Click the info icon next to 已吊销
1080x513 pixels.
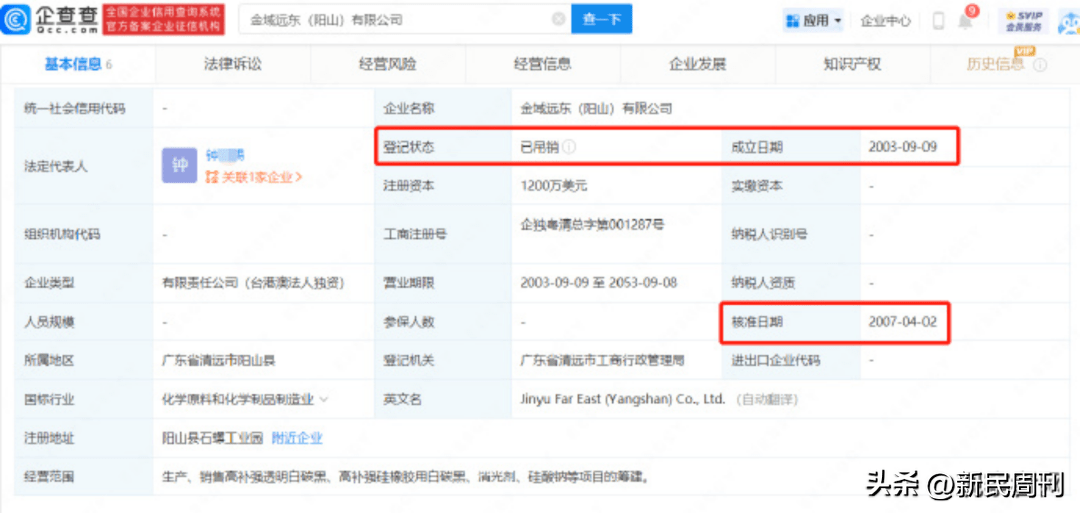(x=570, y=147)
